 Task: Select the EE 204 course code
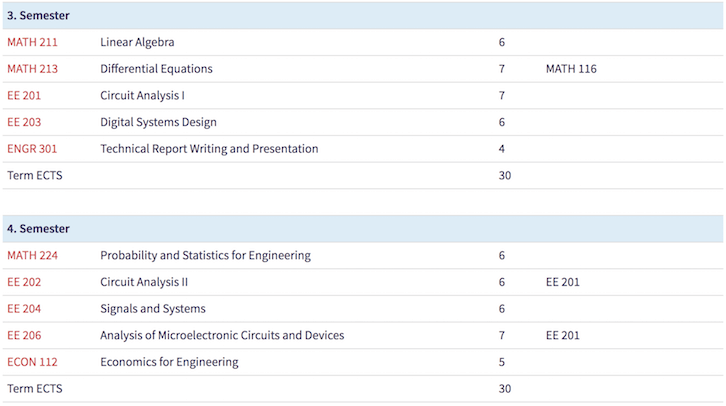pos(24,309)
